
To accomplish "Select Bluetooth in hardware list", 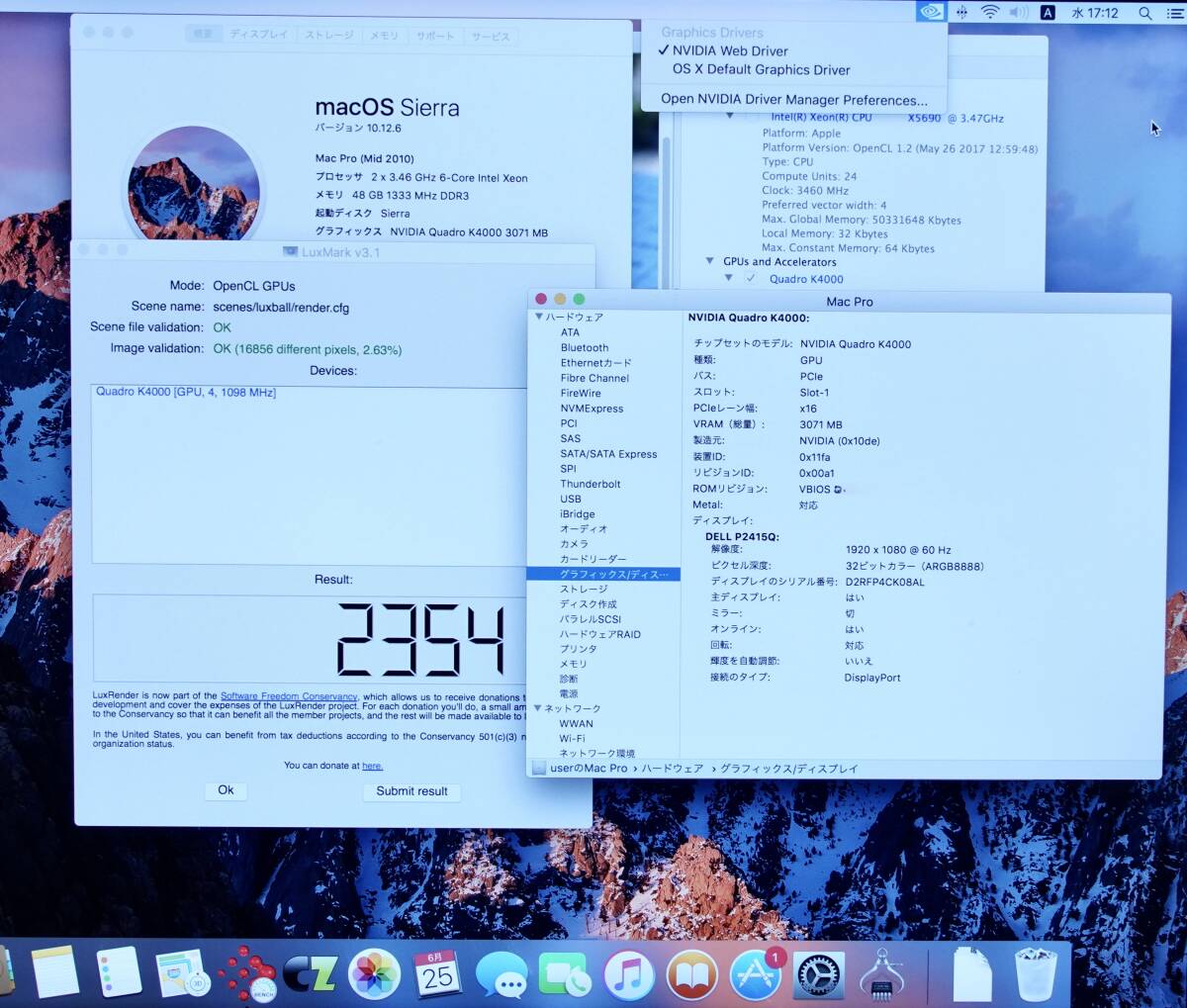I will click(585, 347).
